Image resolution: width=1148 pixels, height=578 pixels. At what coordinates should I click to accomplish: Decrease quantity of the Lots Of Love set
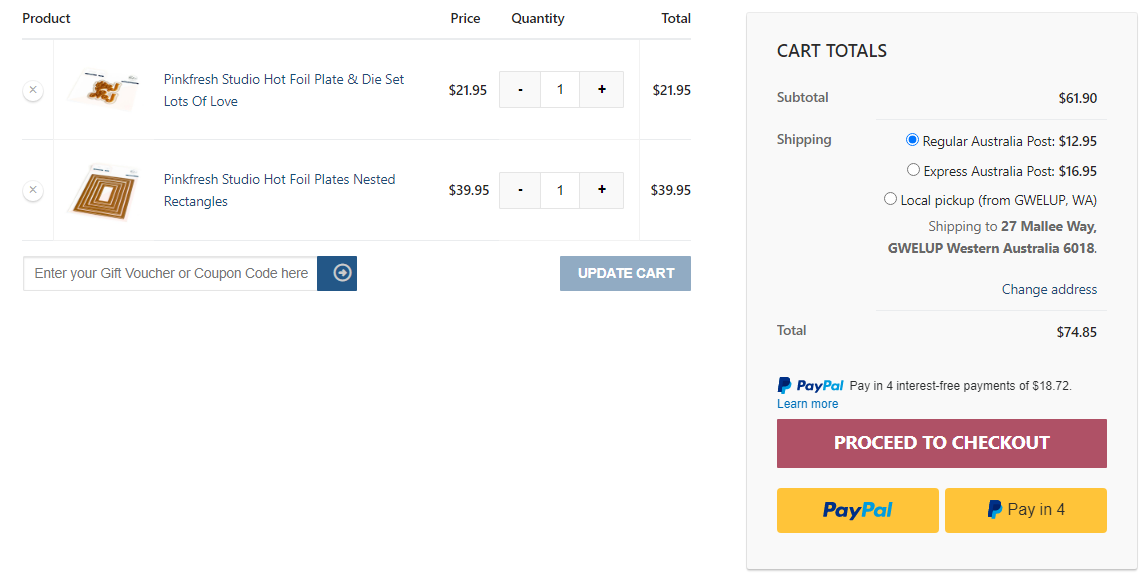(519, 89)
